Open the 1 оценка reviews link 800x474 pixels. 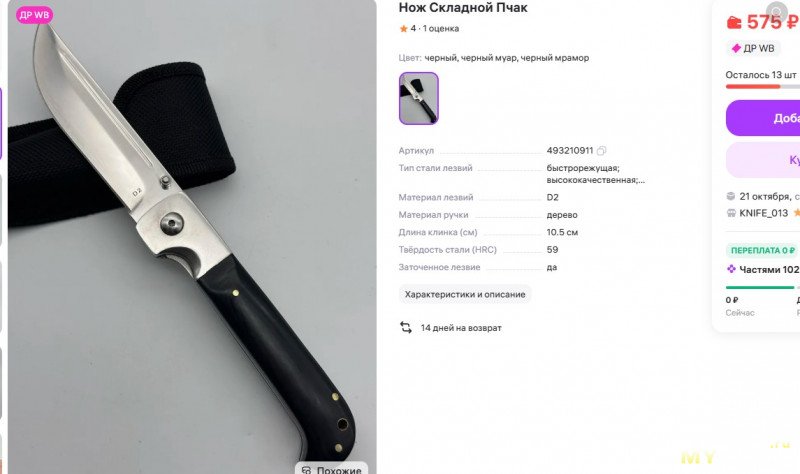tap(440, 29)
